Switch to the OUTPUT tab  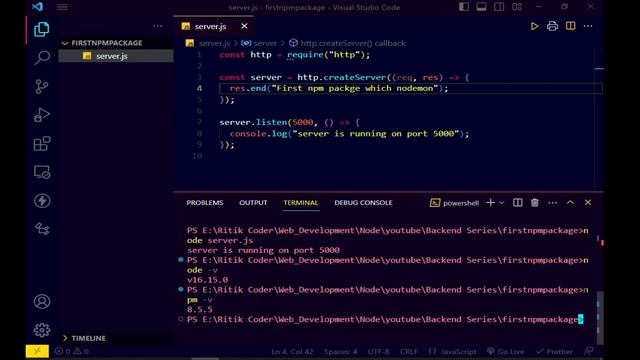253,203
